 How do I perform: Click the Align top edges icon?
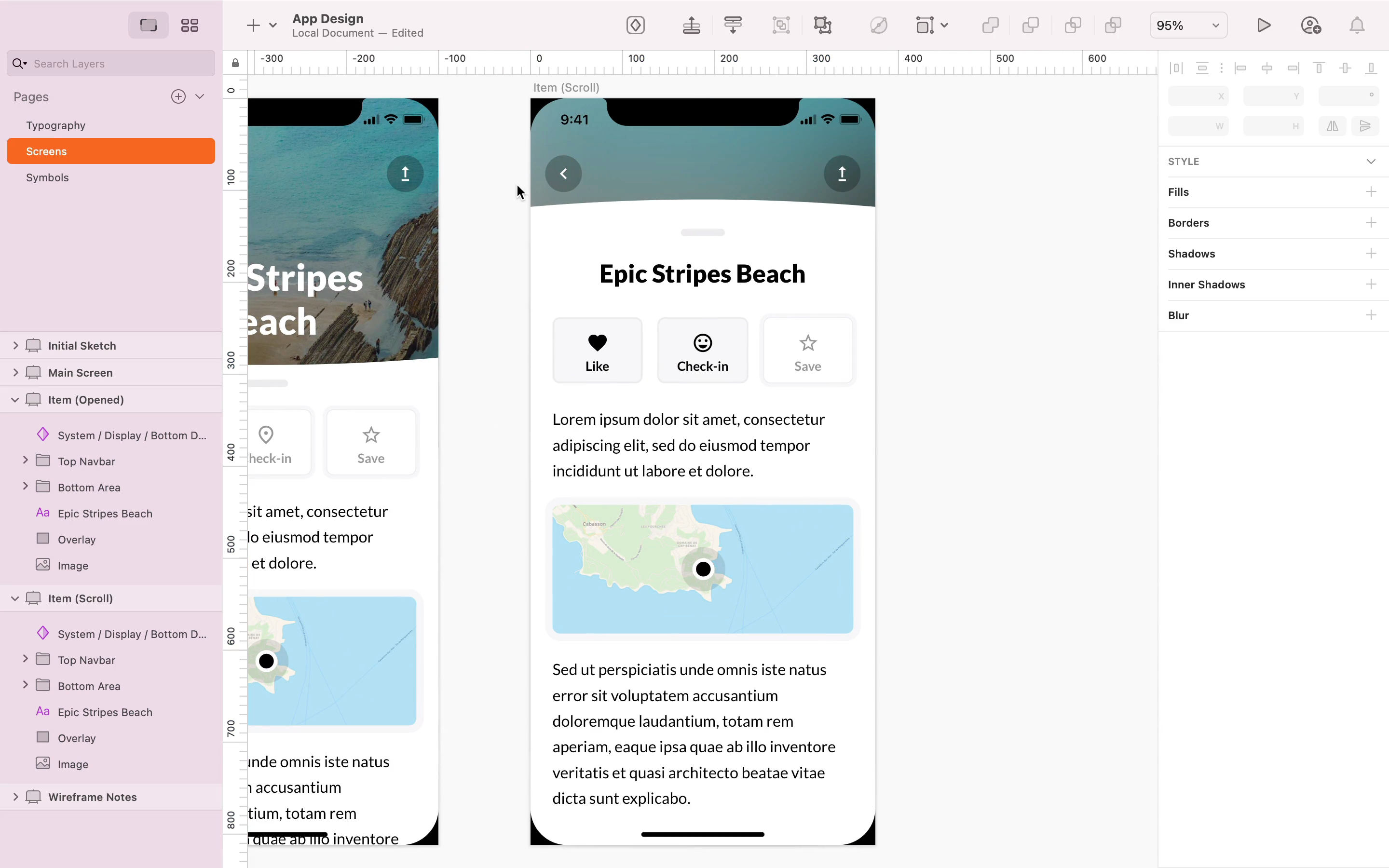tap(1319, 68)
